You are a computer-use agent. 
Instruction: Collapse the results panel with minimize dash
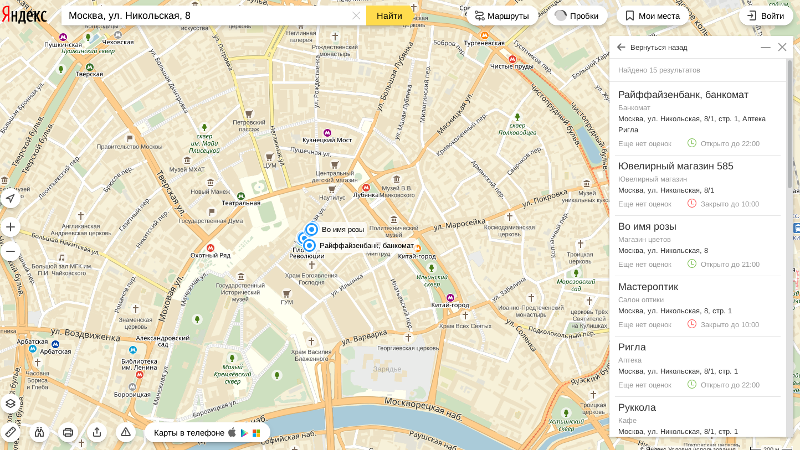point(765,47)
